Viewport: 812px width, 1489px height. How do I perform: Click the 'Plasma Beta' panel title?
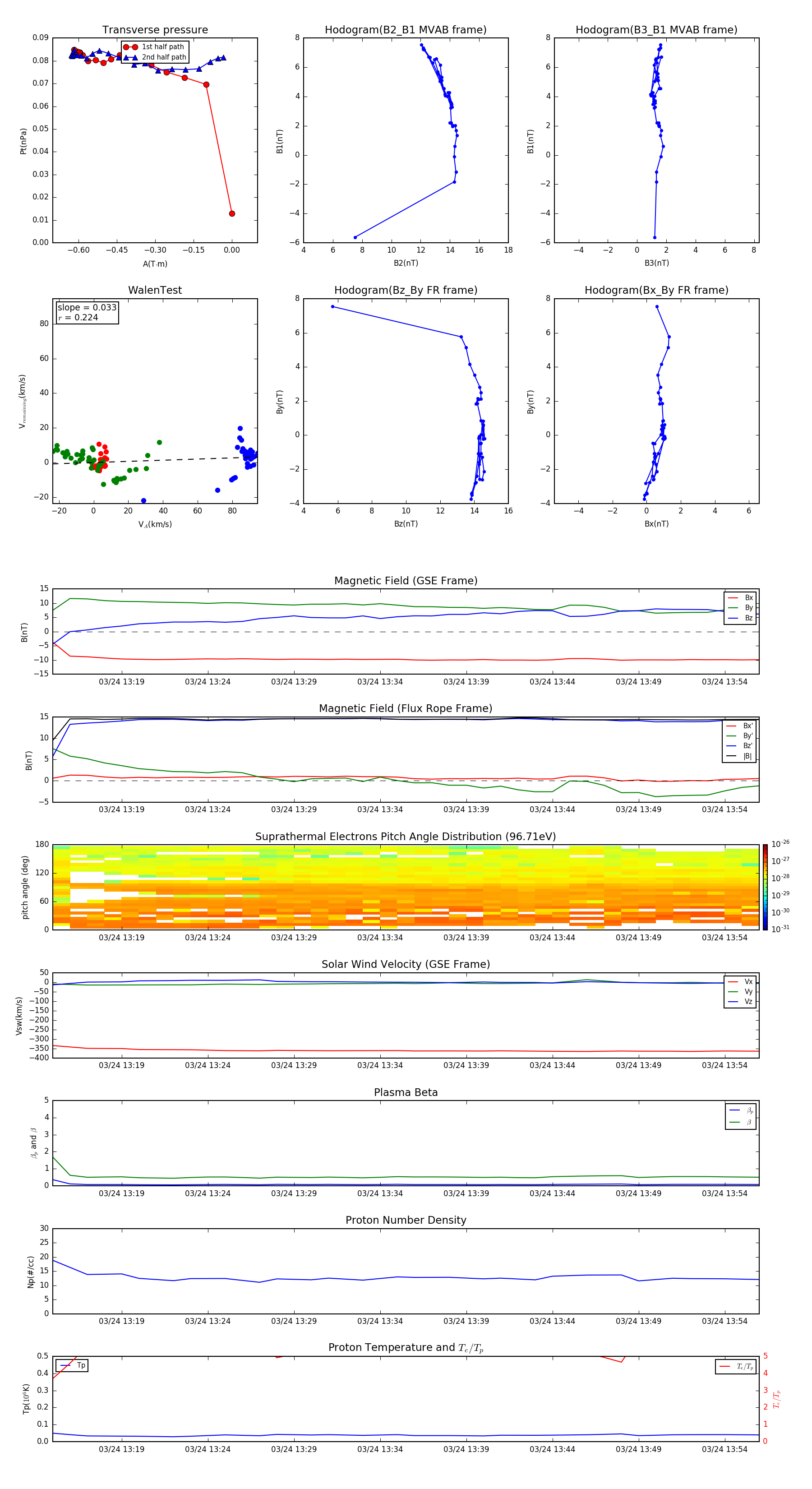click(x=406, y=1092)
